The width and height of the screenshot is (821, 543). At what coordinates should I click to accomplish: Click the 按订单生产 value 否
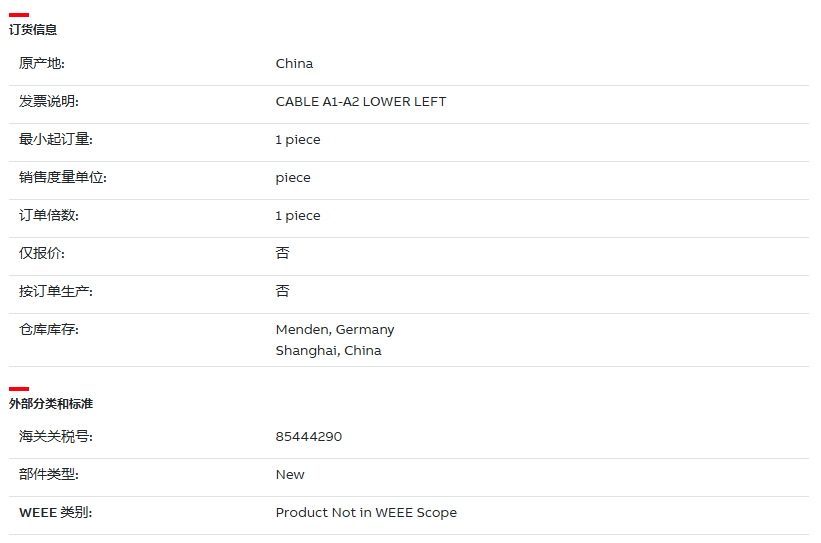point(282,291)
